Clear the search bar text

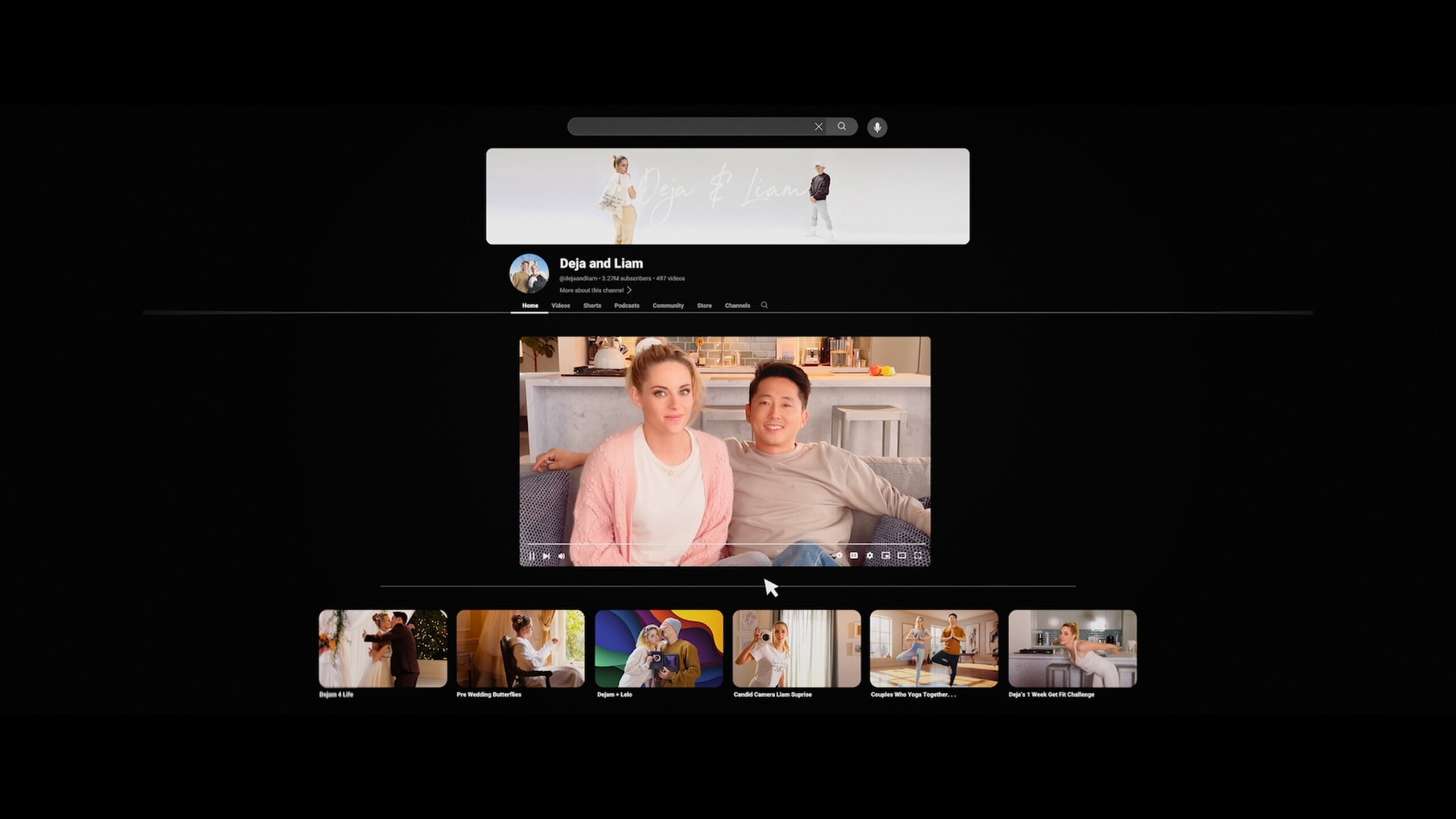coord(818,127)
